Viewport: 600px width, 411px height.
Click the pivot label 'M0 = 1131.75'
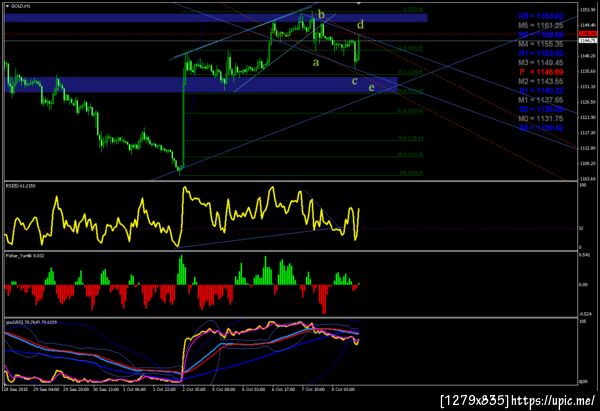(540, 119)
